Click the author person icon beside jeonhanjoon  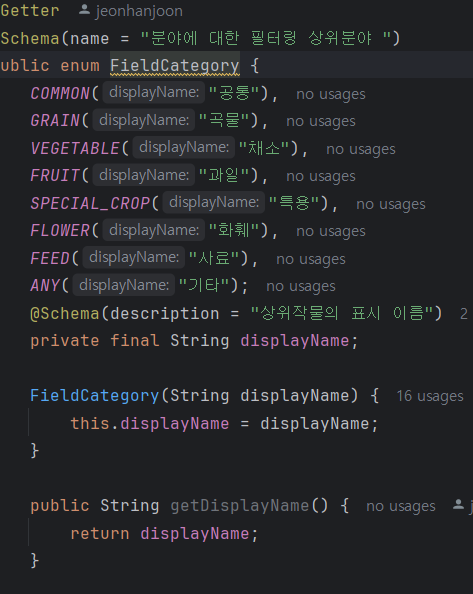pos(84,10)
